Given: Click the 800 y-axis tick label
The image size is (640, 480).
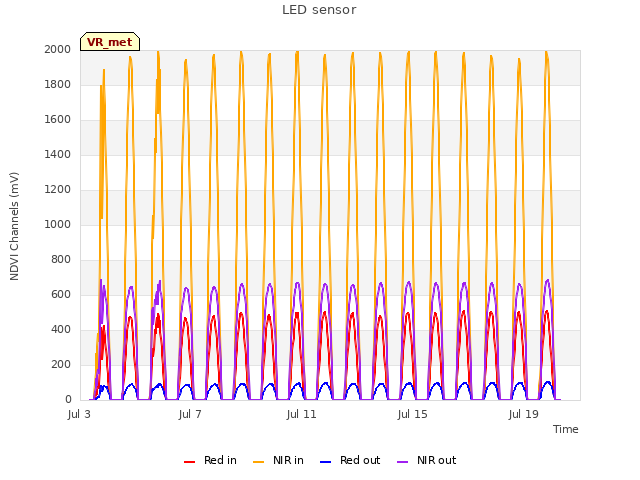Looking at the screenshot, I should [x=61, y=260].
